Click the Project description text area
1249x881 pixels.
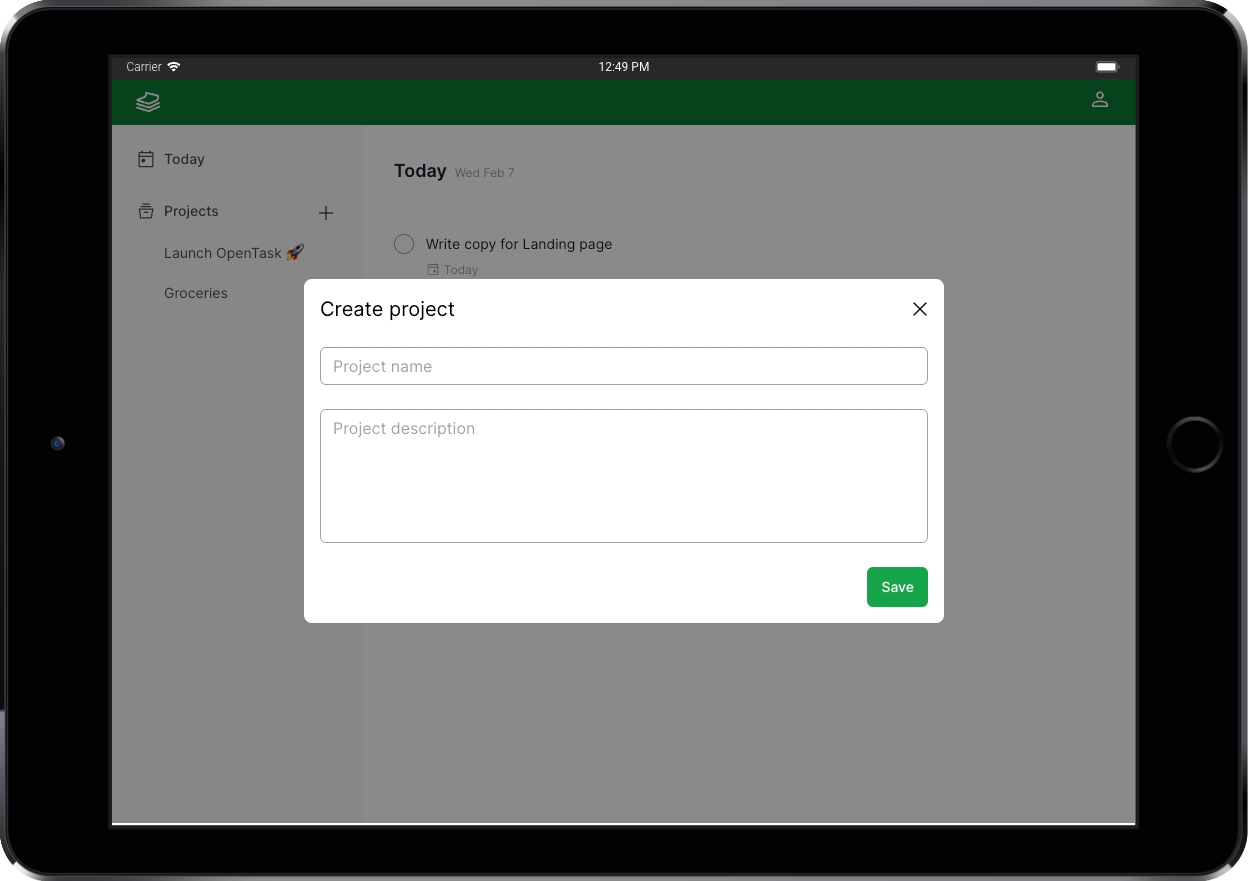[623, 475]
